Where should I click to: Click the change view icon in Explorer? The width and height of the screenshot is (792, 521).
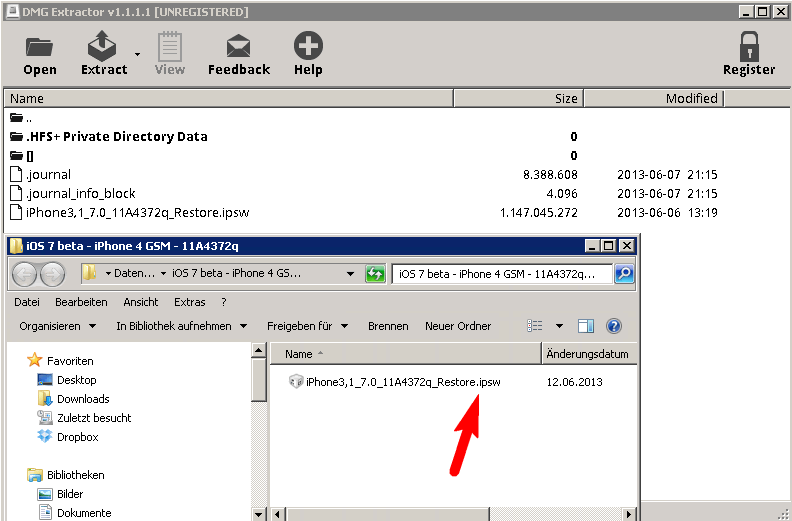[x=535, y=326]
